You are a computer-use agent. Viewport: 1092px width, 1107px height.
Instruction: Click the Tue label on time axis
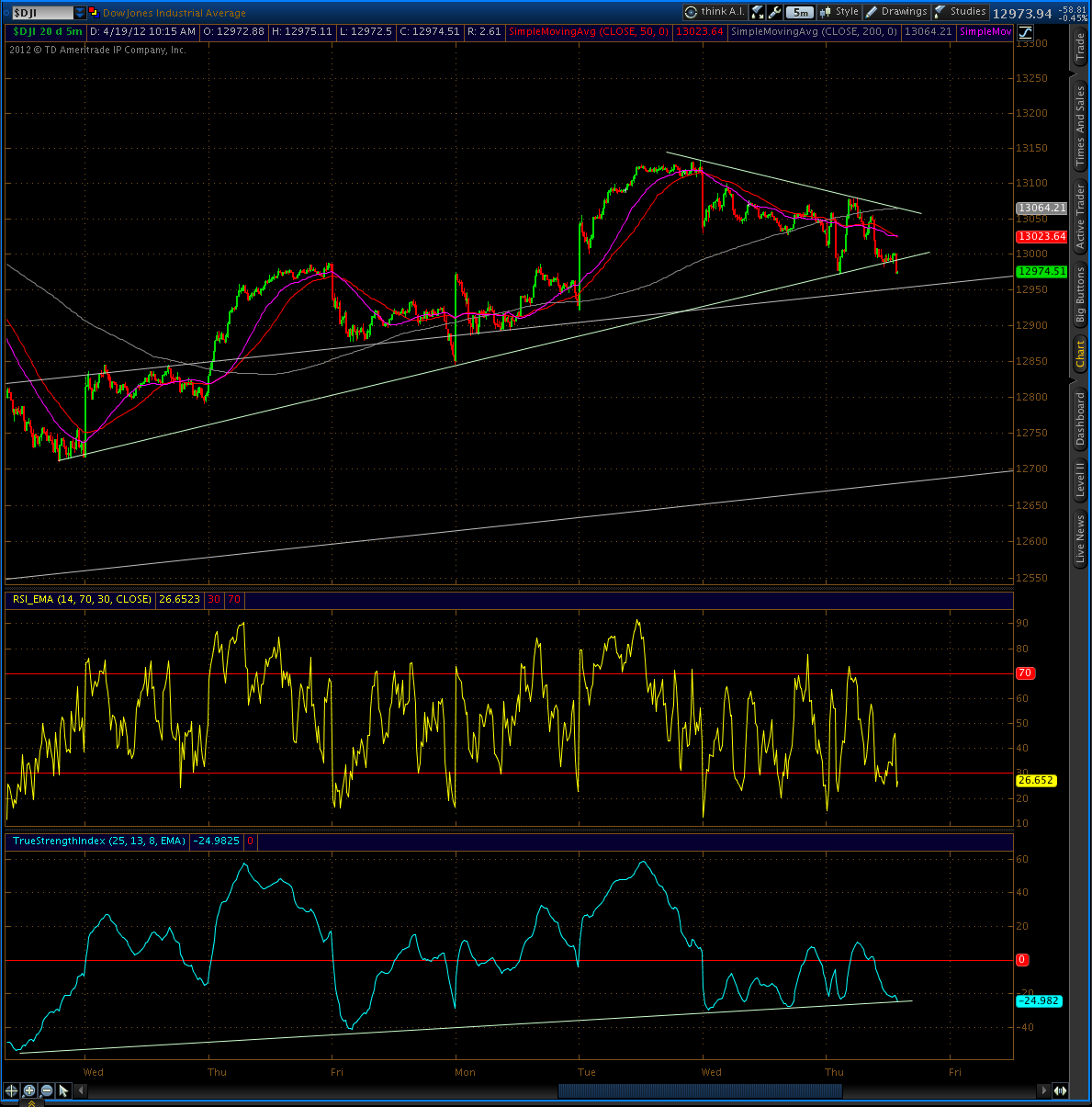pos(587,1072)
